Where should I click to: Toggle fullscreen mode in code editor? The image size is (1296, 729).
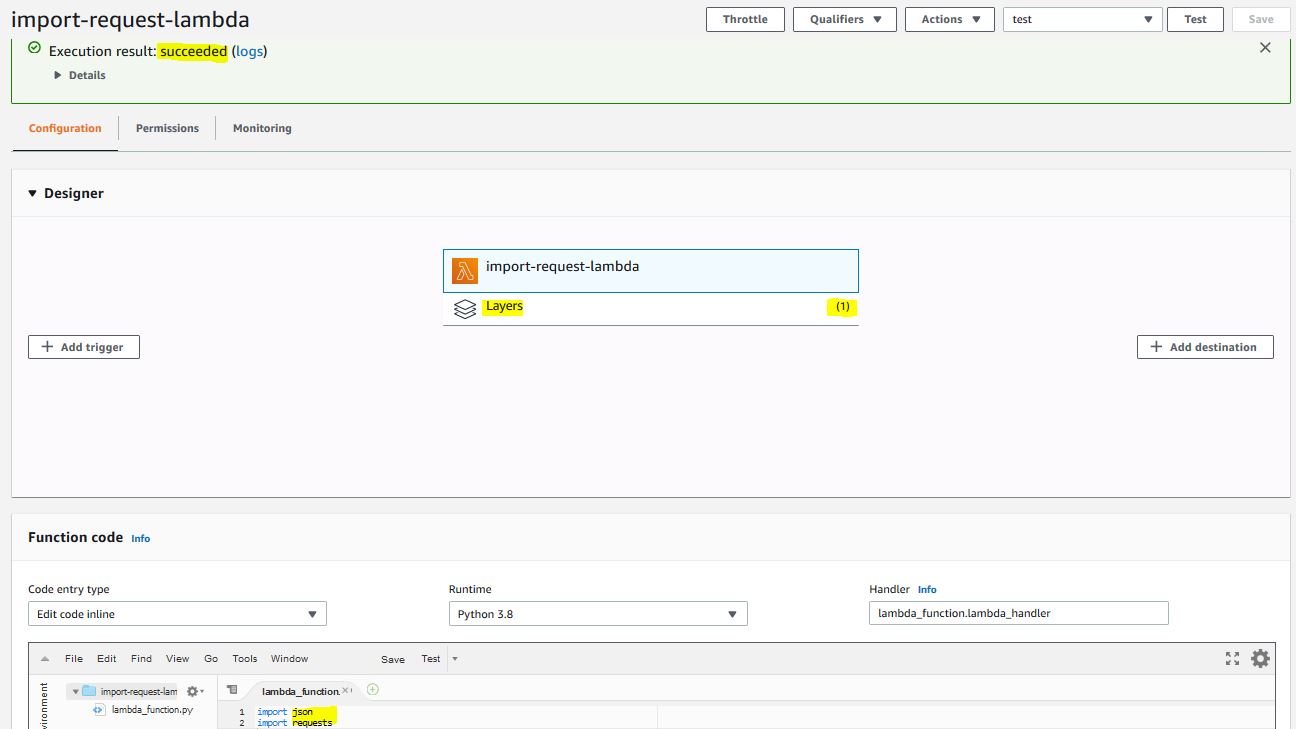click(1232, 659)
